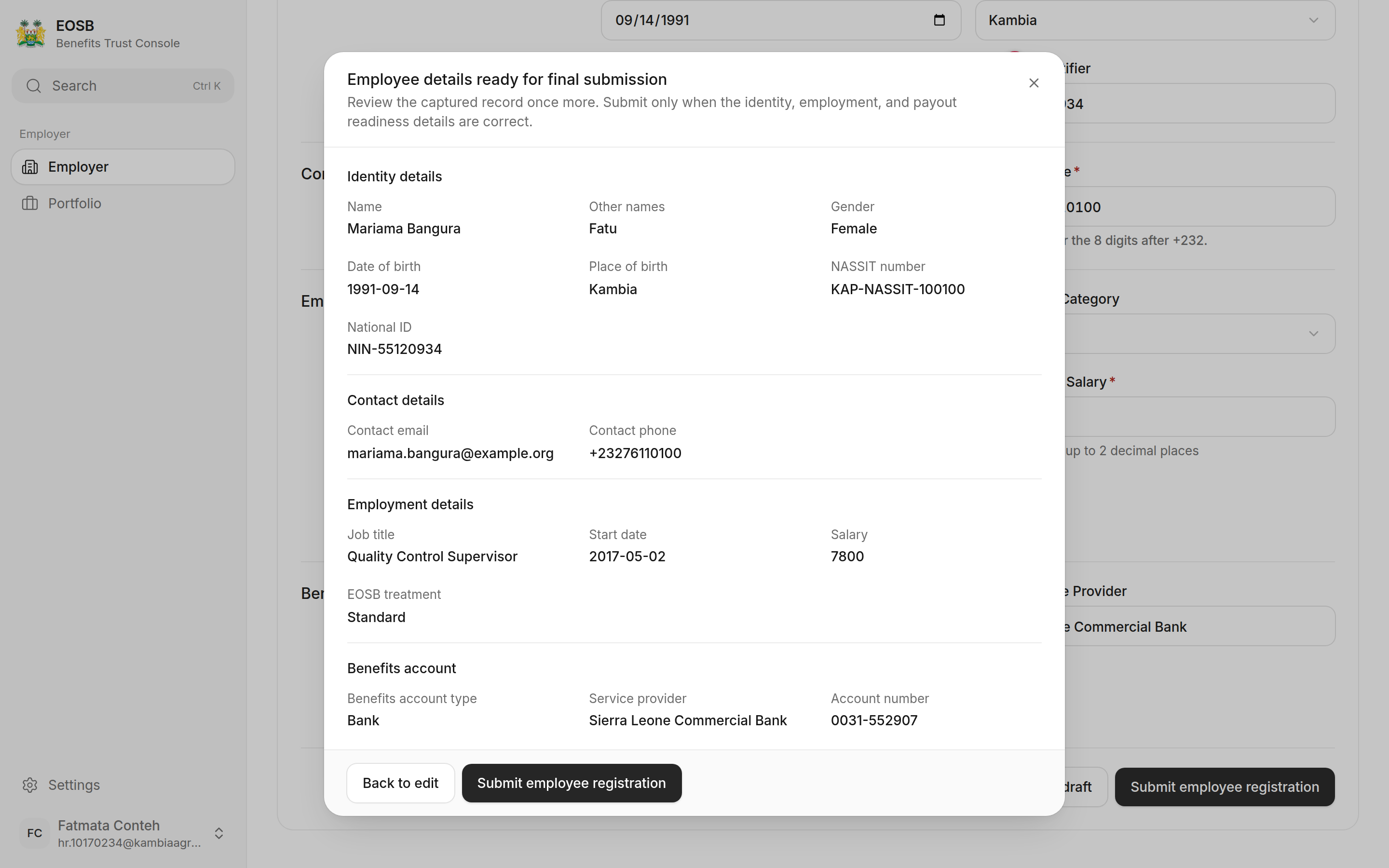Click the Mariama Bangura name value
1389x868 pixels.
click(404, 229)
